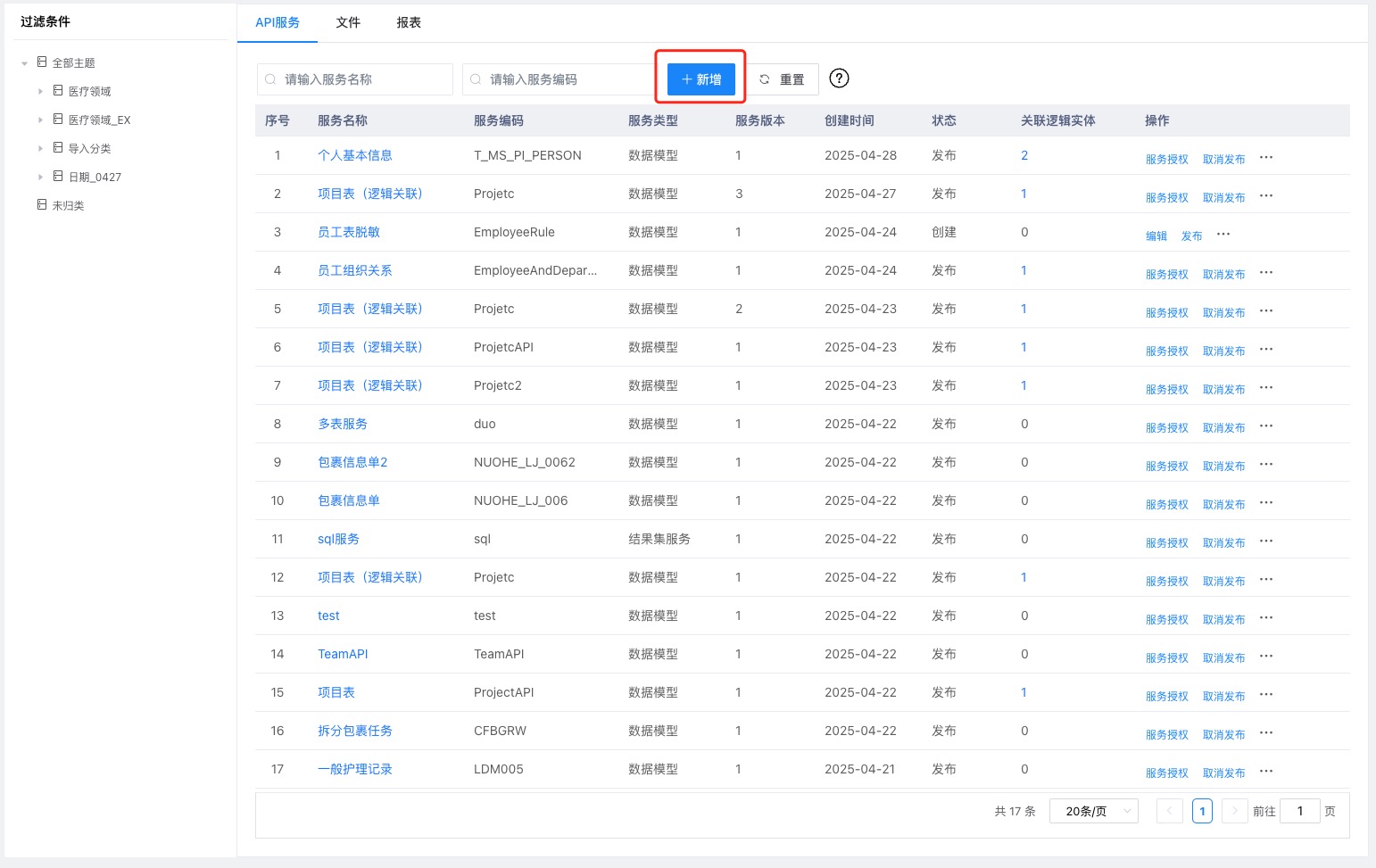Open the 员工组织关系 service link
The width and height of the screenshot is (1376, 868).
tap(355, 270)
